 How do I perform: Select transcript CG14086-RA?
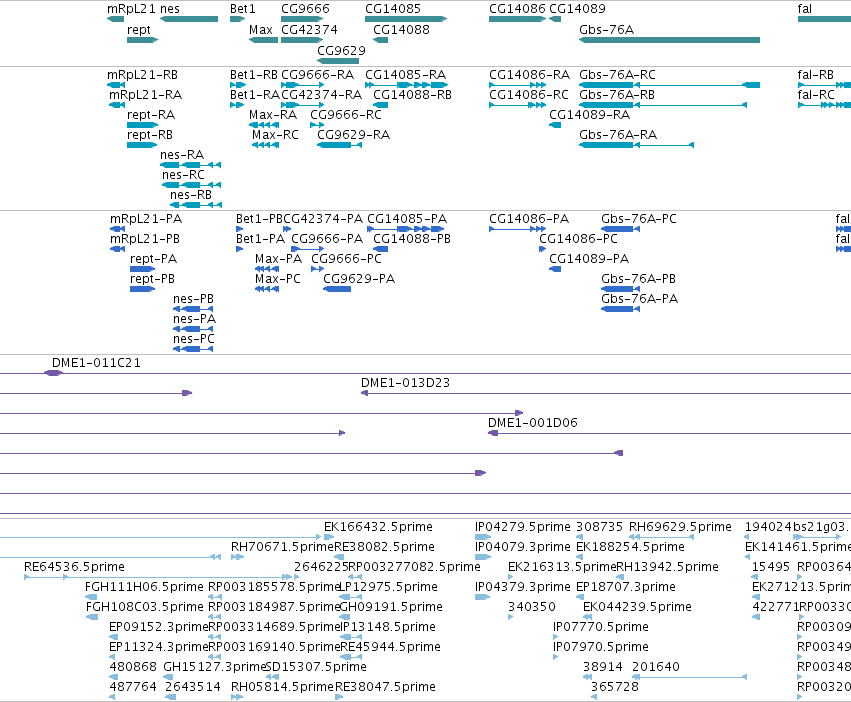(x=529, y=75)
